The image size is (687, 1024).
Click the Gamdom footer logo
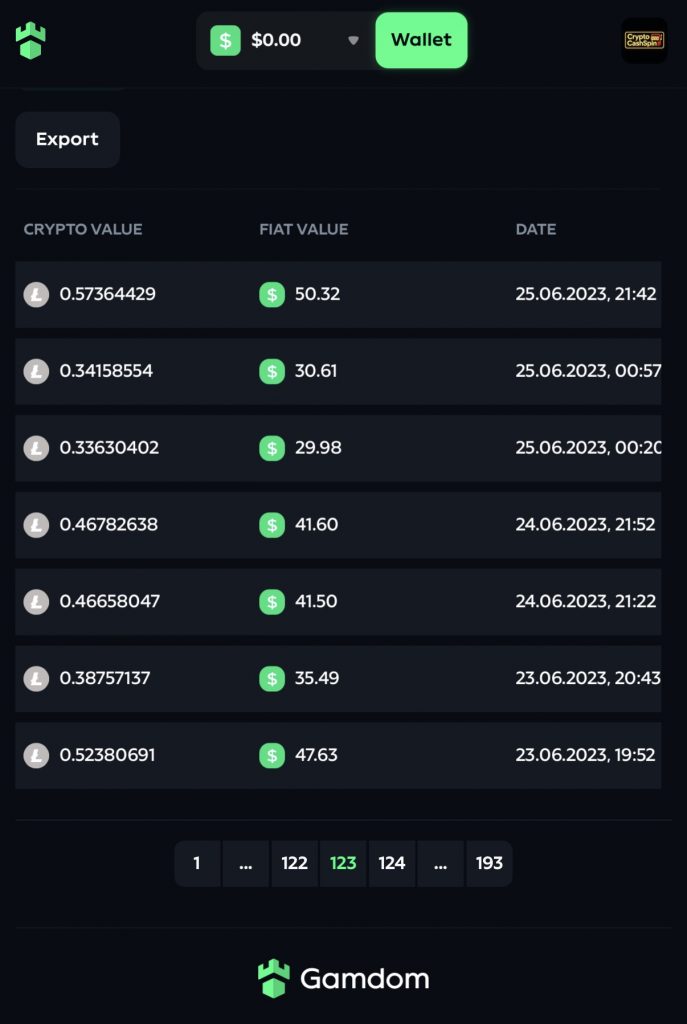pyautogui.click(x=344, y=979)
